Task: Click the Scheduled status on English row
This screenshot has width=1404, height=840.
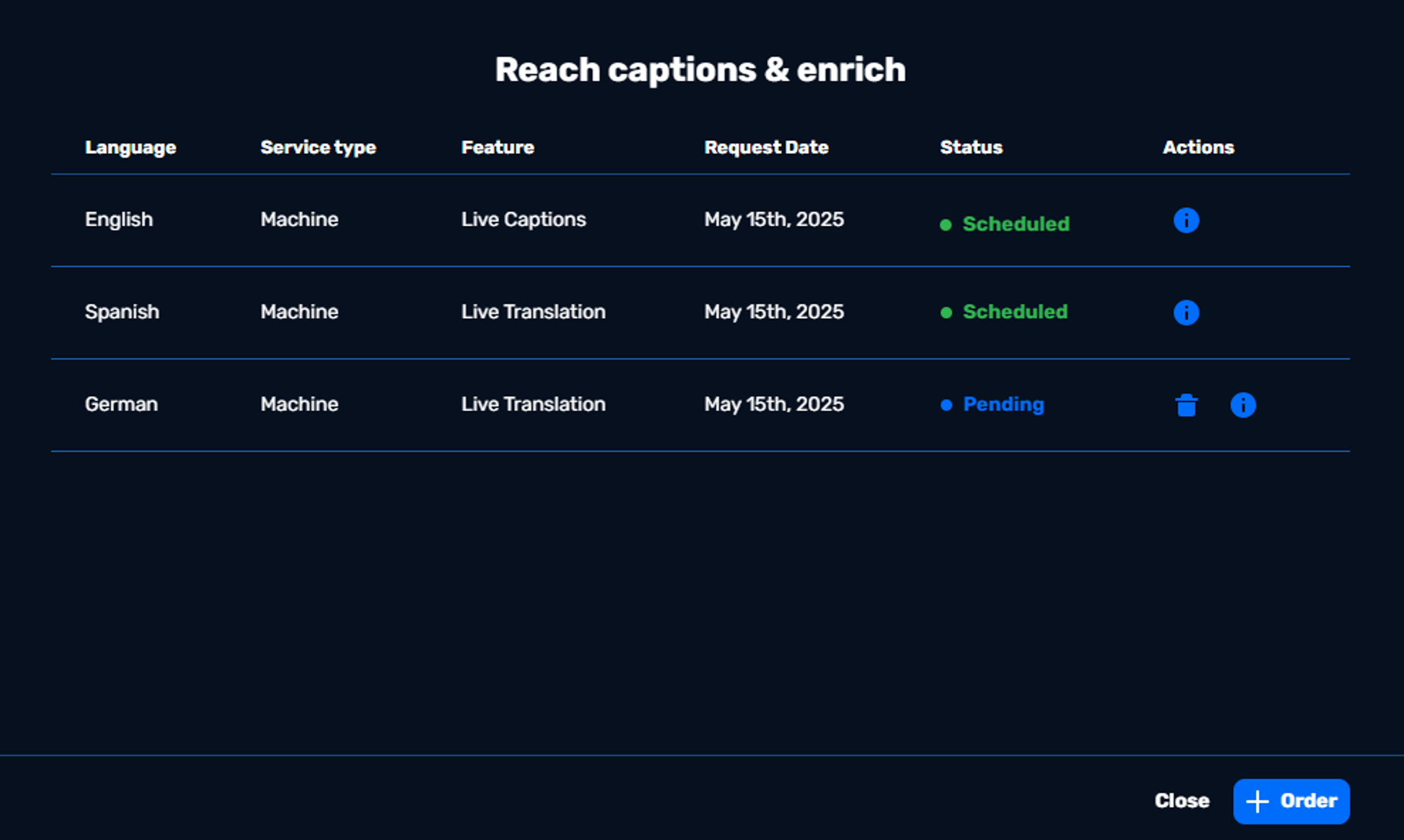Action: pos(1015,224)
